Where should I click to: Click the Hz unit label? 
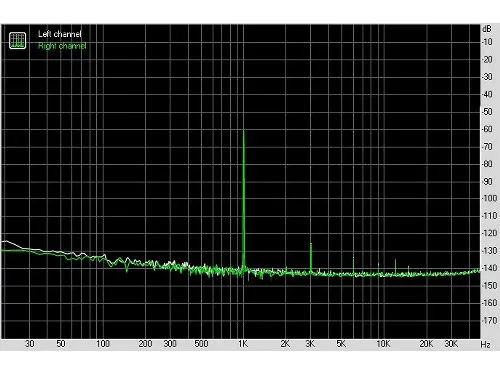pyautogui.click(x=485, y=344)
